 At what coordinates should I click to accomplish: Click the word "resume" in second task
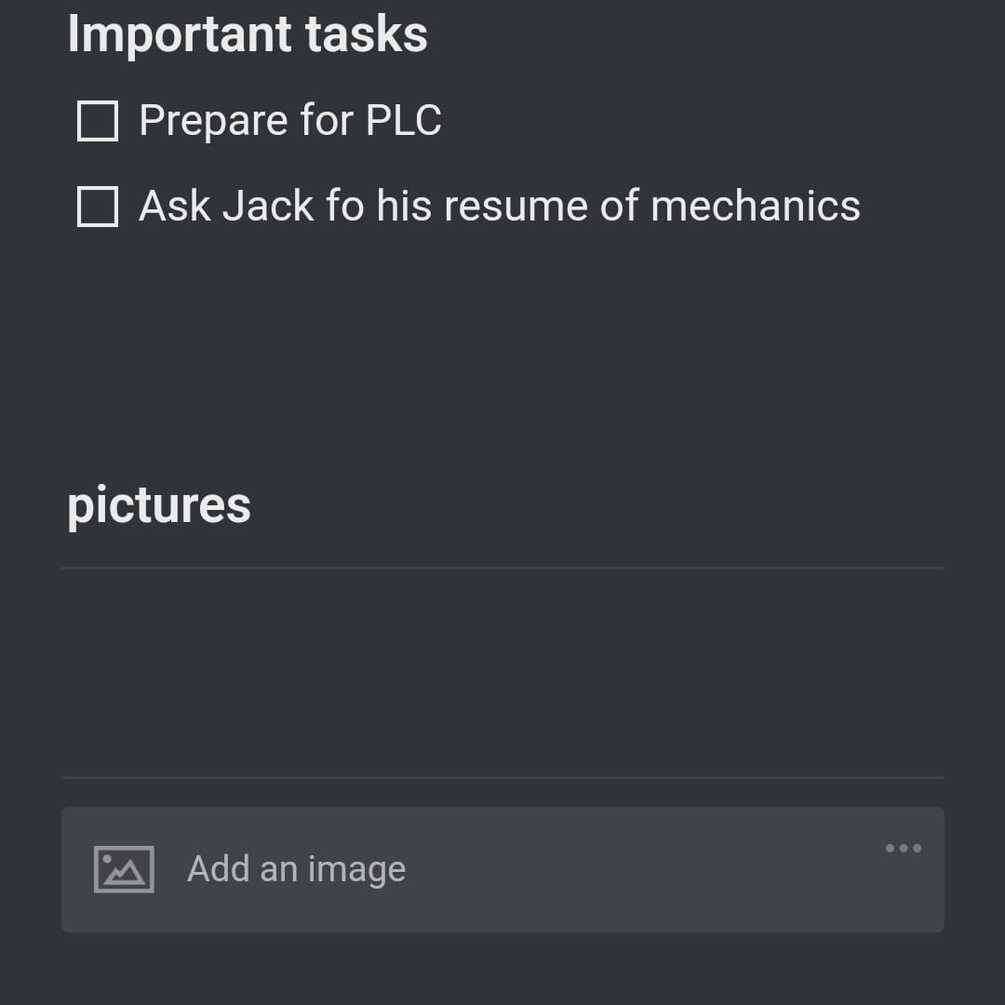(x=516, y=207)
